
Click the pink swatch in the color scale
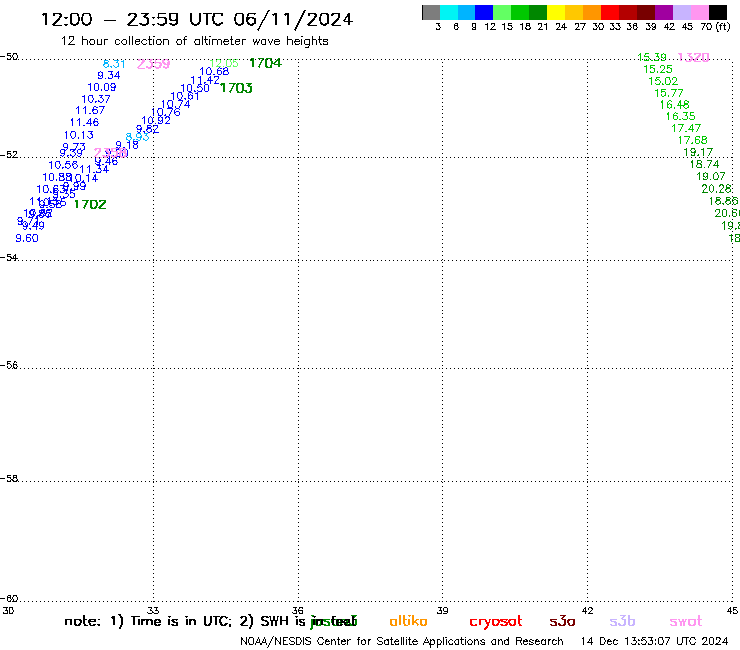[700, 13]
